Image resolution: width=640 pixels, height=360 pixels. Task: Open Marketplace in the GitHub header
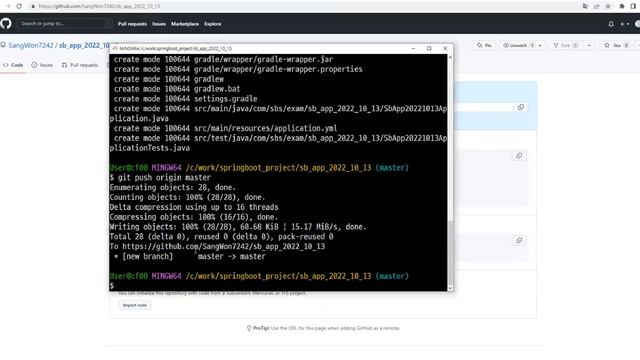[185, 24]
